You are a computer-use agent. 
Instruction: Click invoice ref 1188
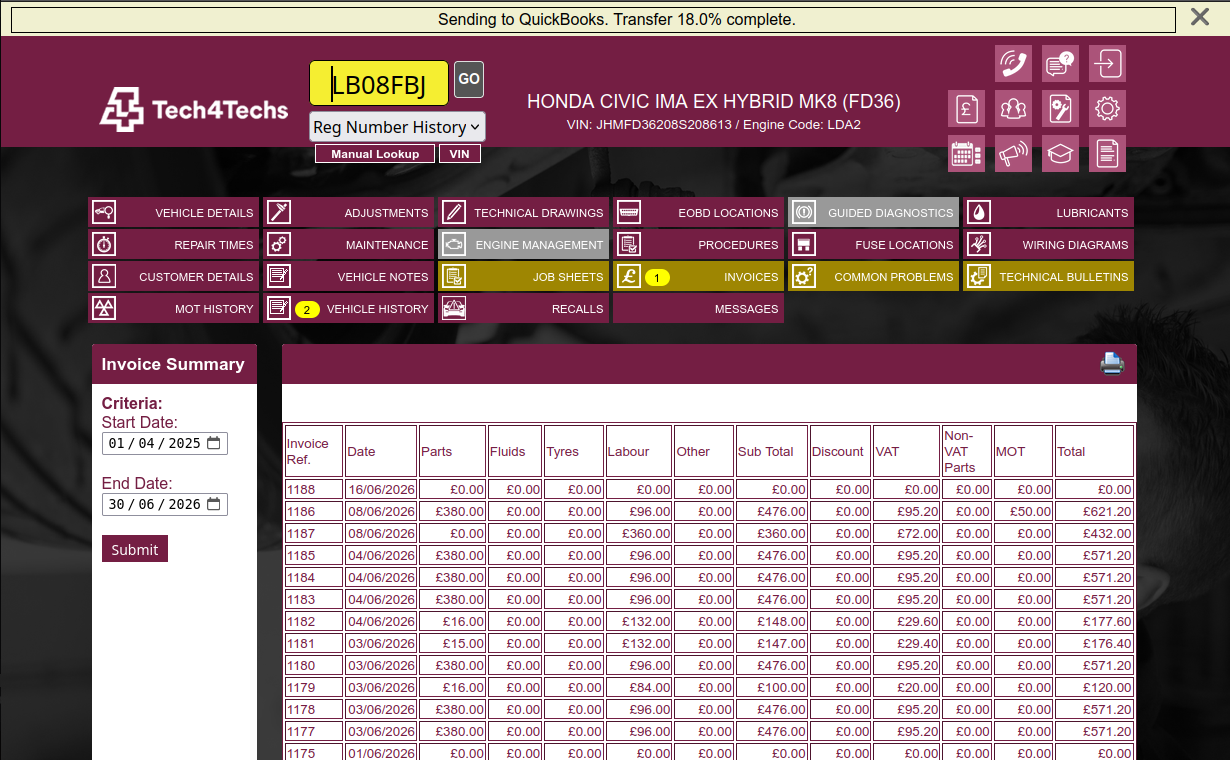click(314, 489)
